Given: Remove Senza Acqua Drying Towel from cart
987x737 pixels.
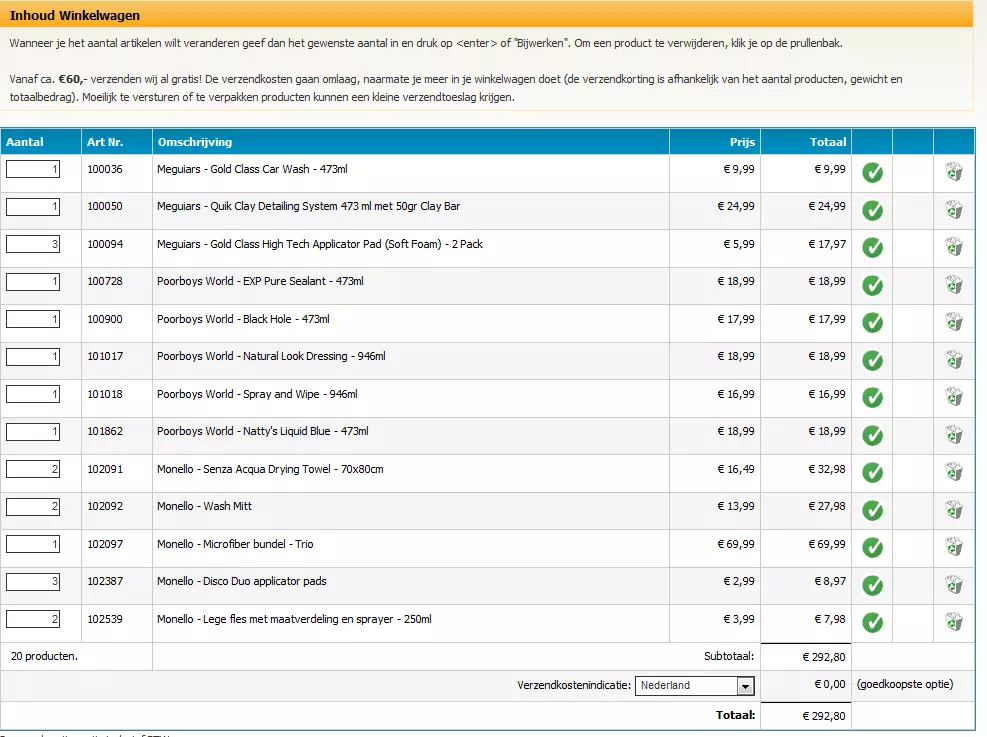Looking at the screenshot, I should 954,471.
